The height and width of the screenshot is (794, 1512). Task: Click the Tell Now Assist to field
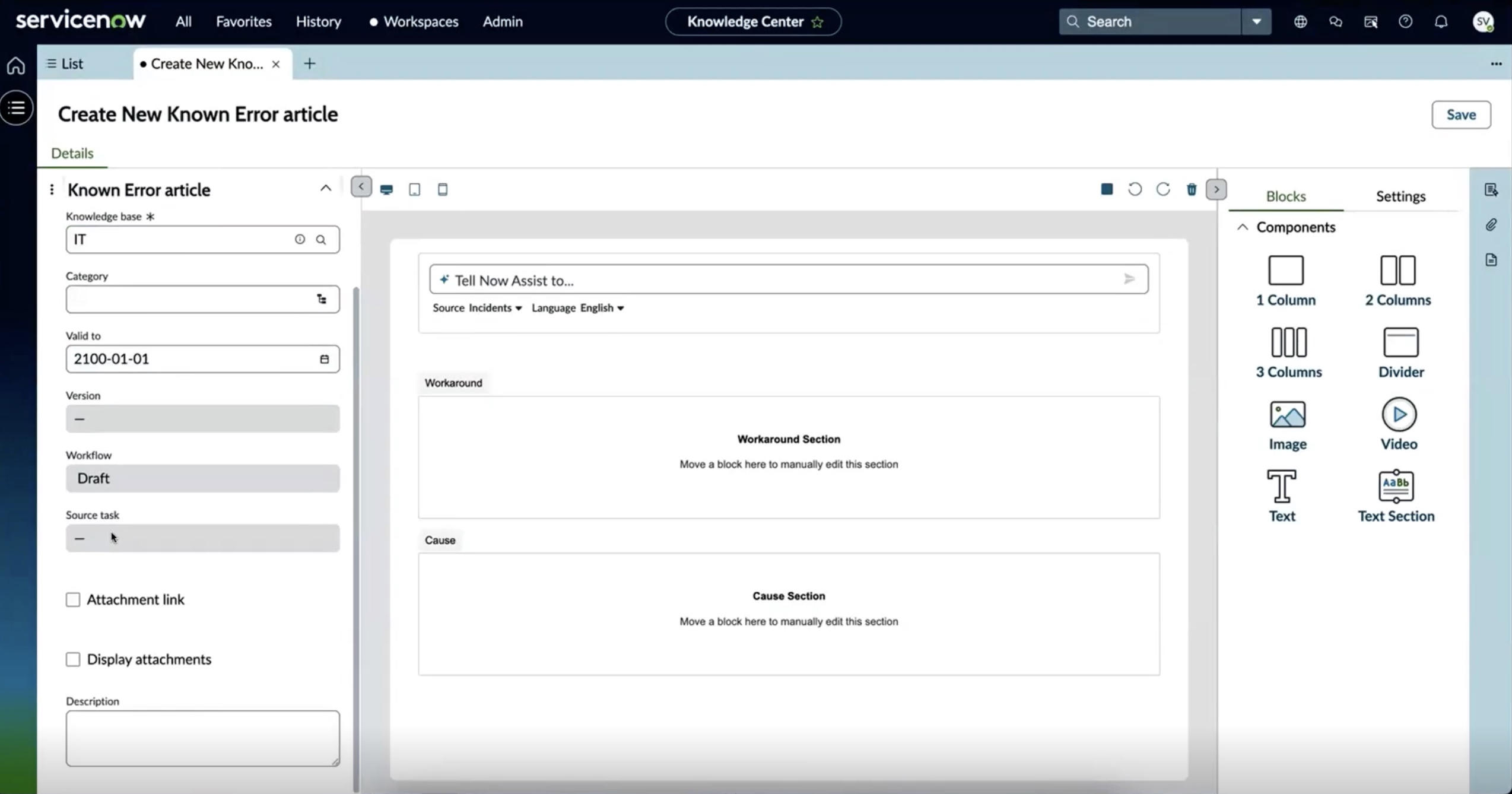coord(789,279)
